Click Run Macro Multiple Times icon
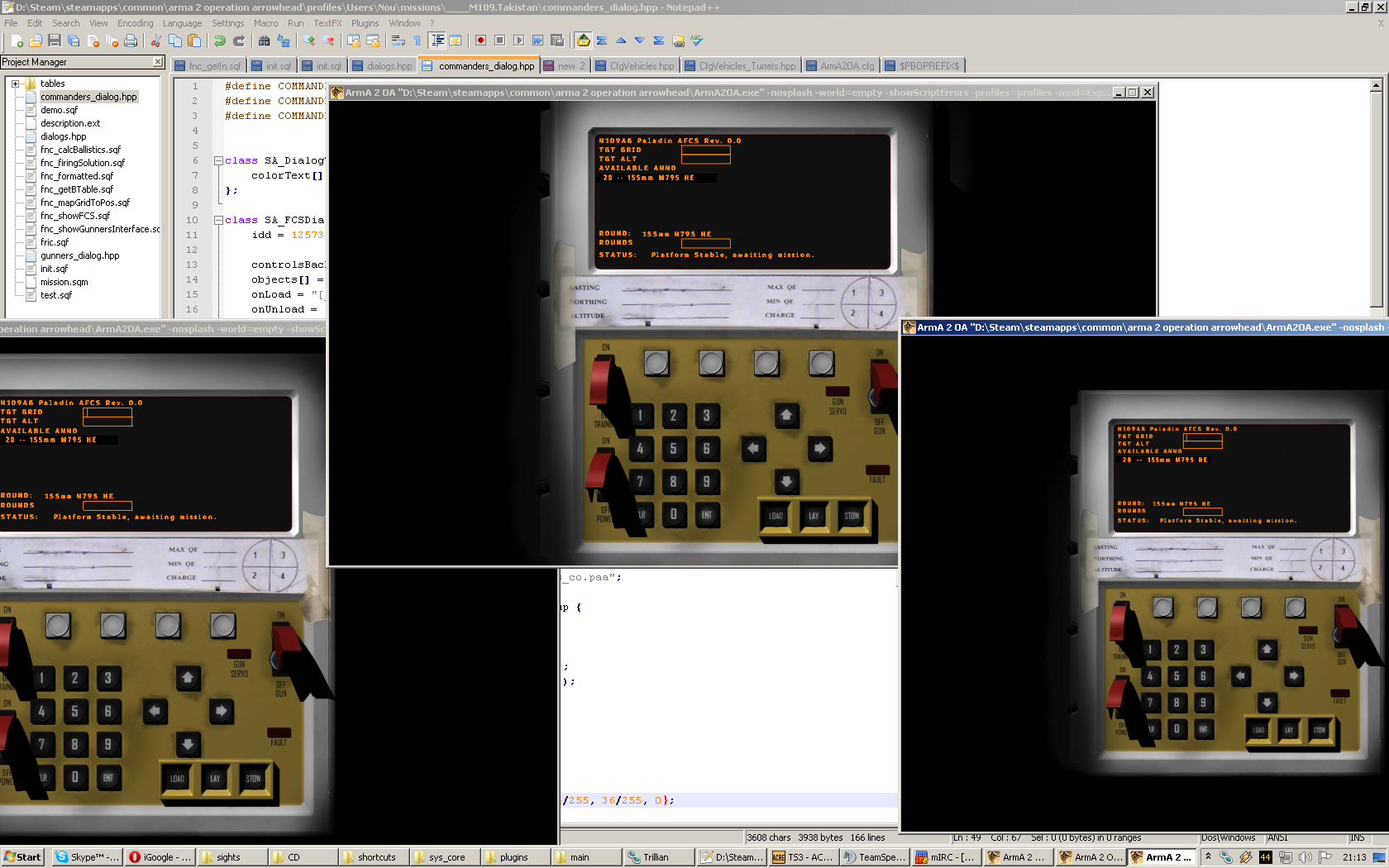 coord(537,41)
